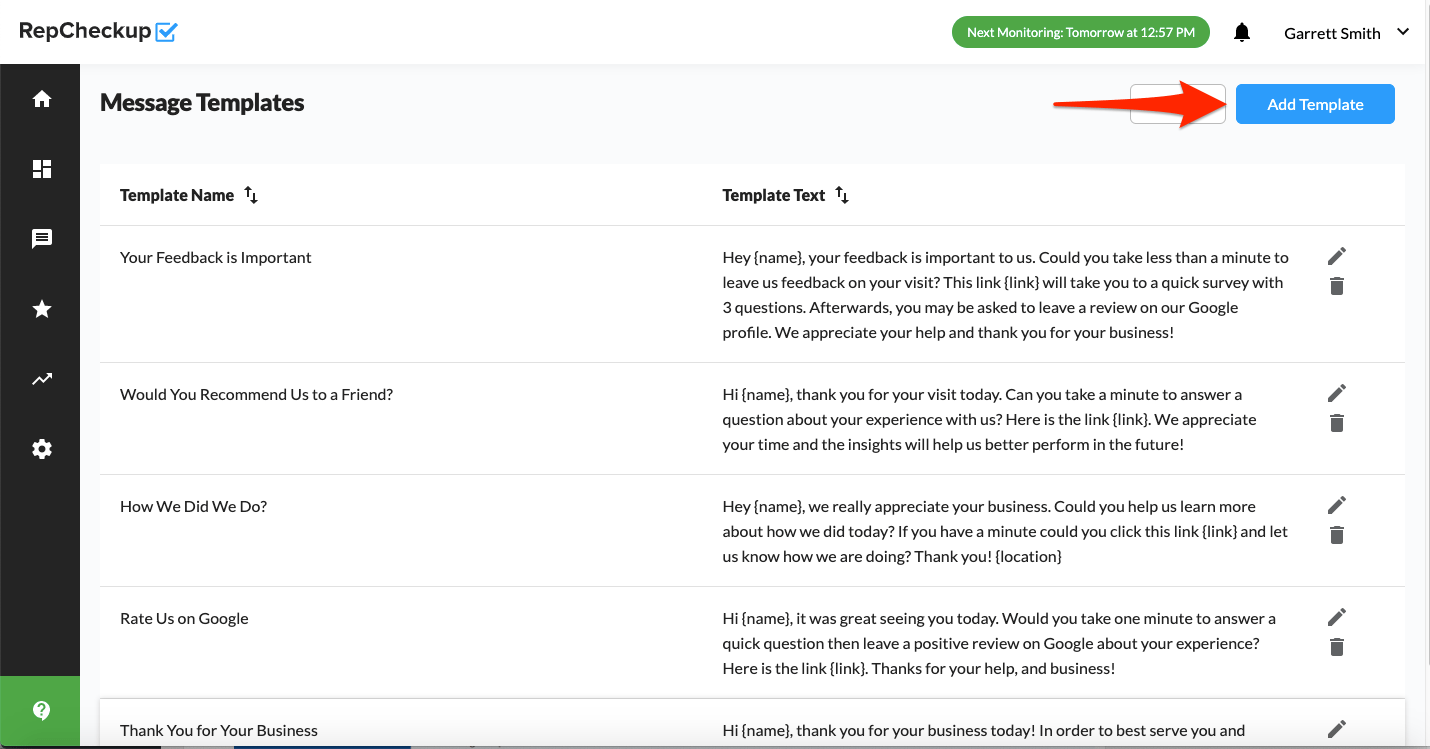Click the Help question mark icon
The width and height of the screenshot is (1430, 749).
pyautogui.click(x=41, y=711)
